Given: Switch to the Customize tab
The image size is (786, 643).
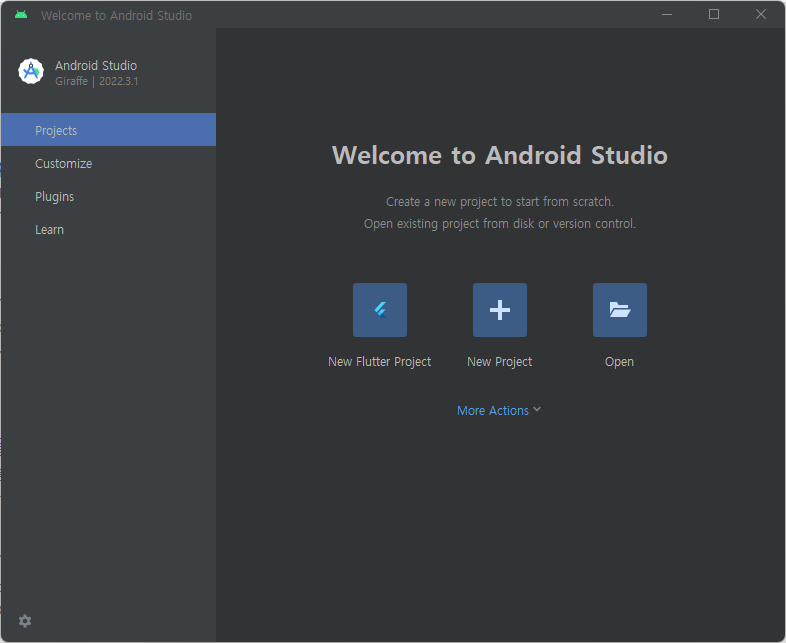Looking at the screenshot, I should point(108,163).
